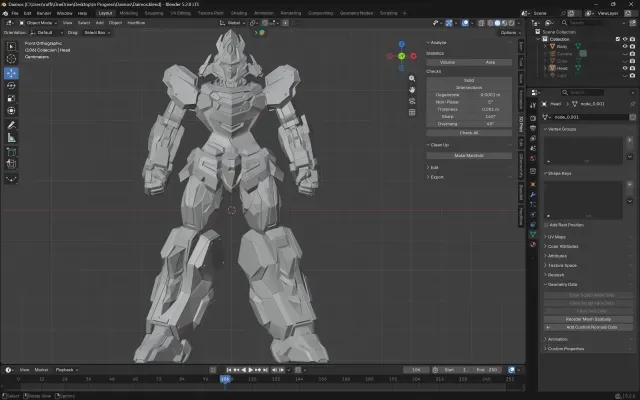640x400 pixels.
Task: Select the Select Box tool
Action: (x=11, y=47)
